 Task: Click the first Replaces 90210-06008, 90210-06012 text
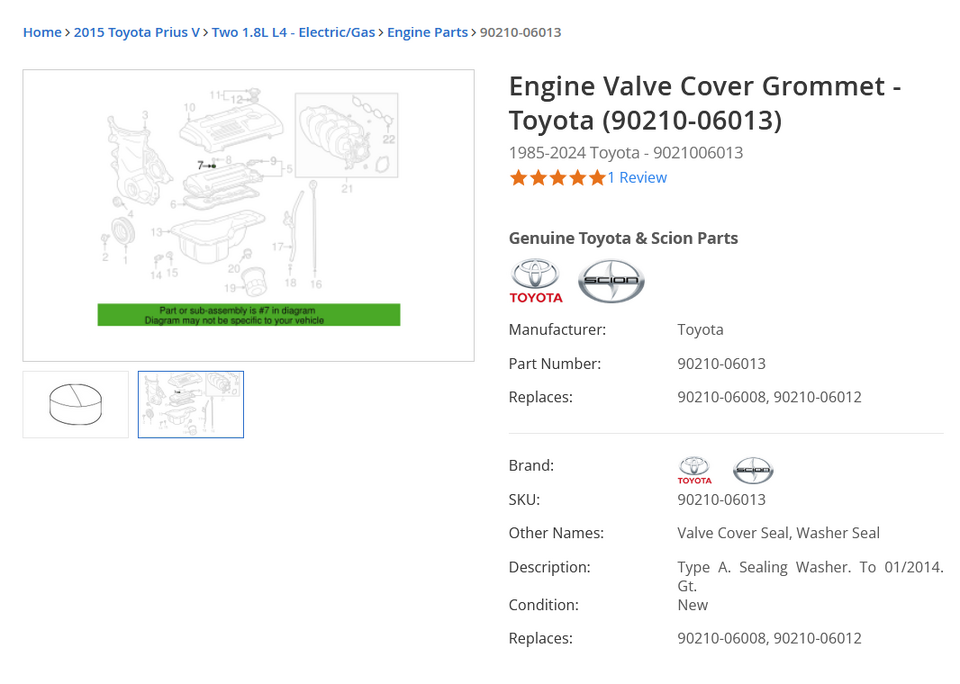769,397
